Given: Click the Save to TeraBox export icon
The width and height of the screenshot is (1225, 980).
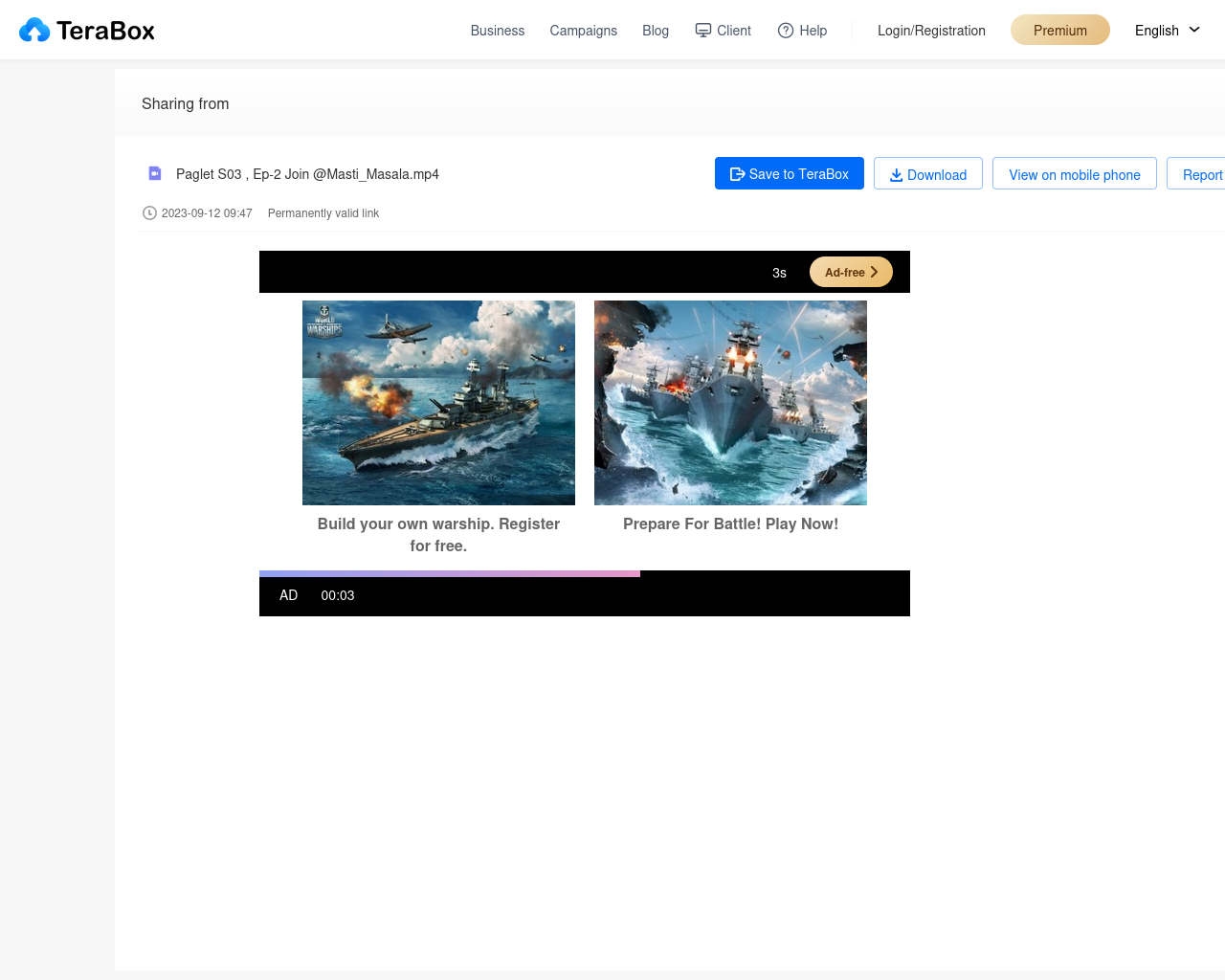Looking at the screenshot, I should click(737, 174).
